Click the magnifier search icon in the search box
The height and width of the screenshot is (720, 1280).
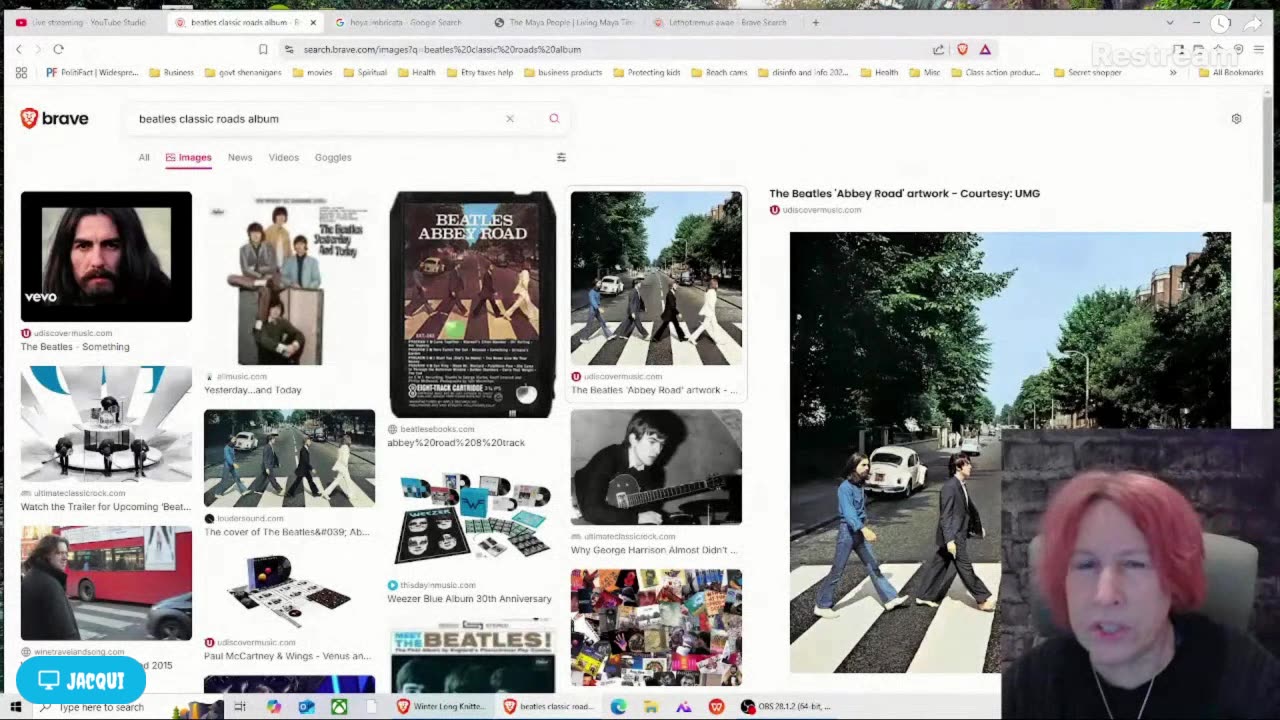click(554, 119)
